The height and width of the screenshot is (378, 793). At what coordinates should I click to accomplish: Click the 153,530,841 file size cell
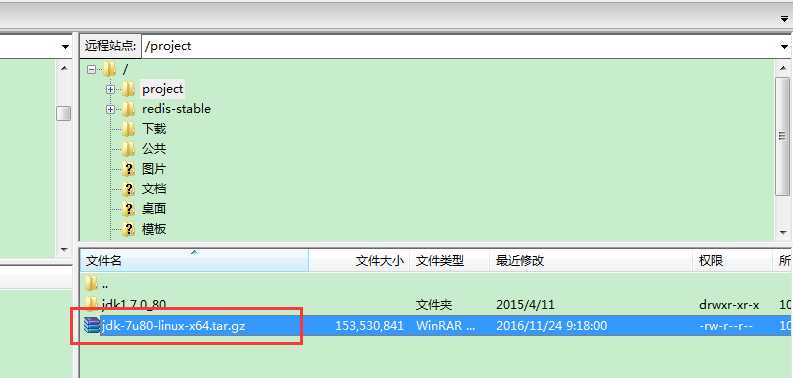point(370,326)
